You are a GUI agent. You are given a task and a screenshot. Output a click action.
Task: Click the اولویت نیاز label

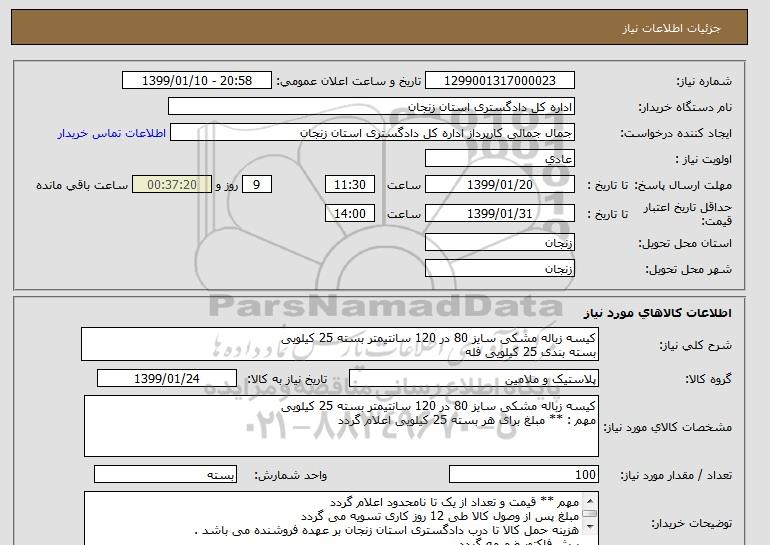(x=703, y=159)
